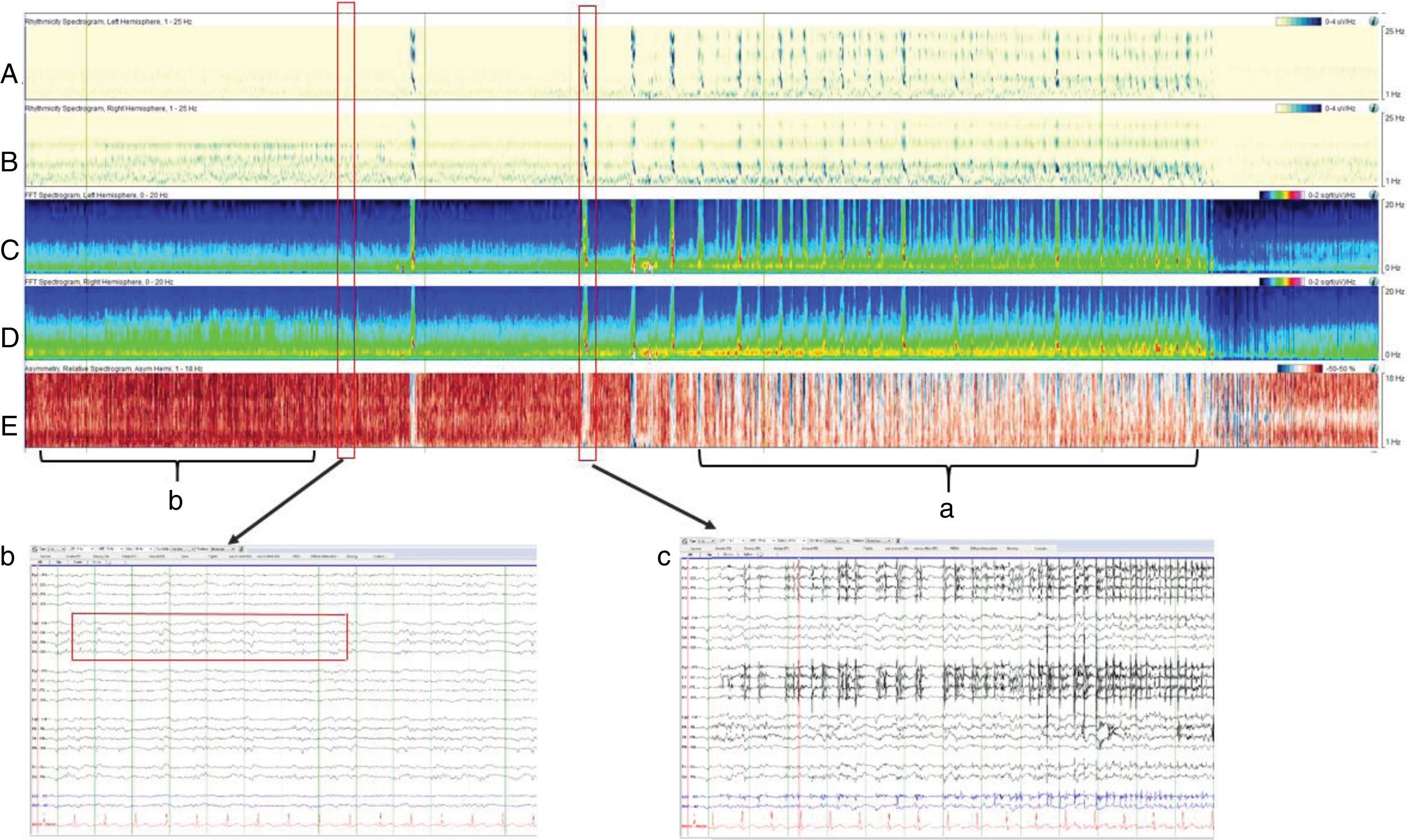Screen dimensions: 1407x840
Task: Open info icon for Asymmetry Relative Spectrogram
Action: [x=1373, y=369]
